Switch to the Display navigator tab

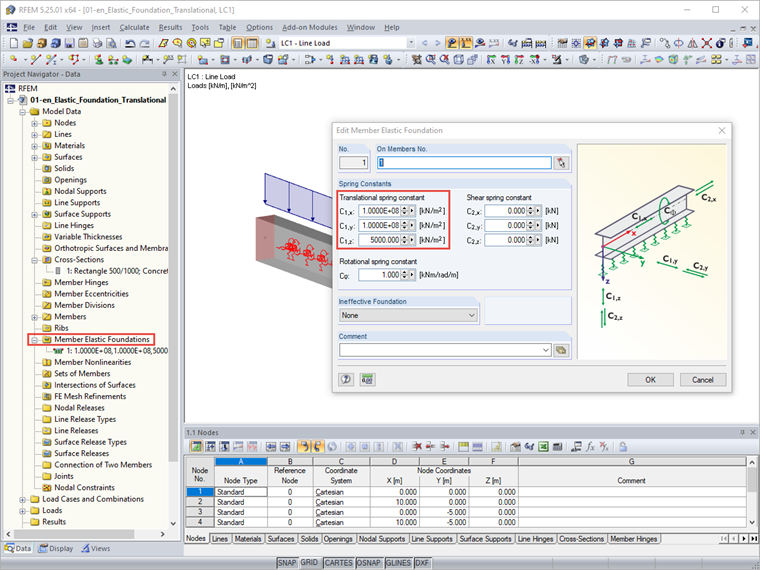(x=56, y=549)
